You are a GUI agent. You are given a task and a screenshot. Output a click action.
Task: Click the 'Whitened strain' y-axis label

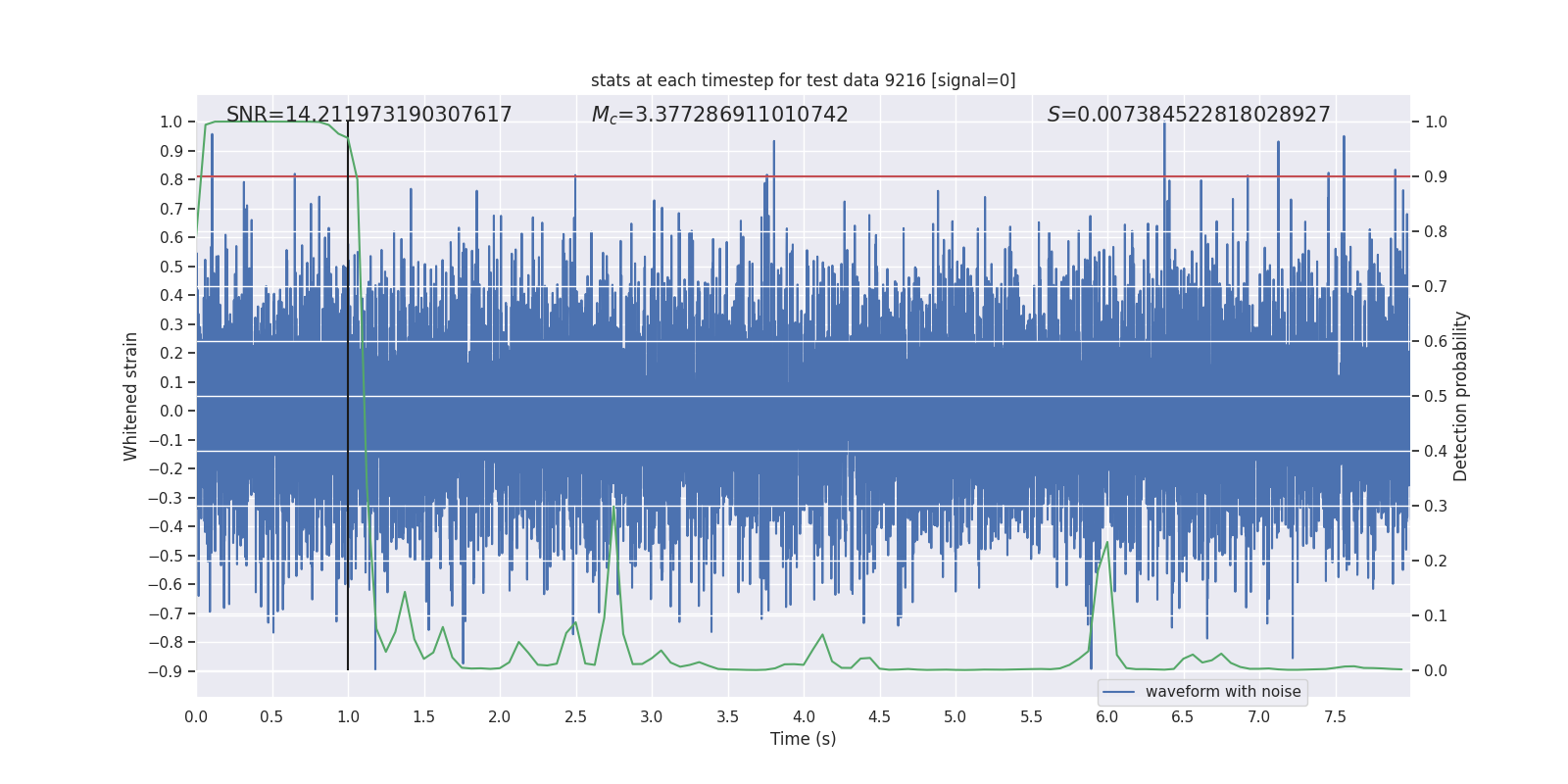coord(131,396)
